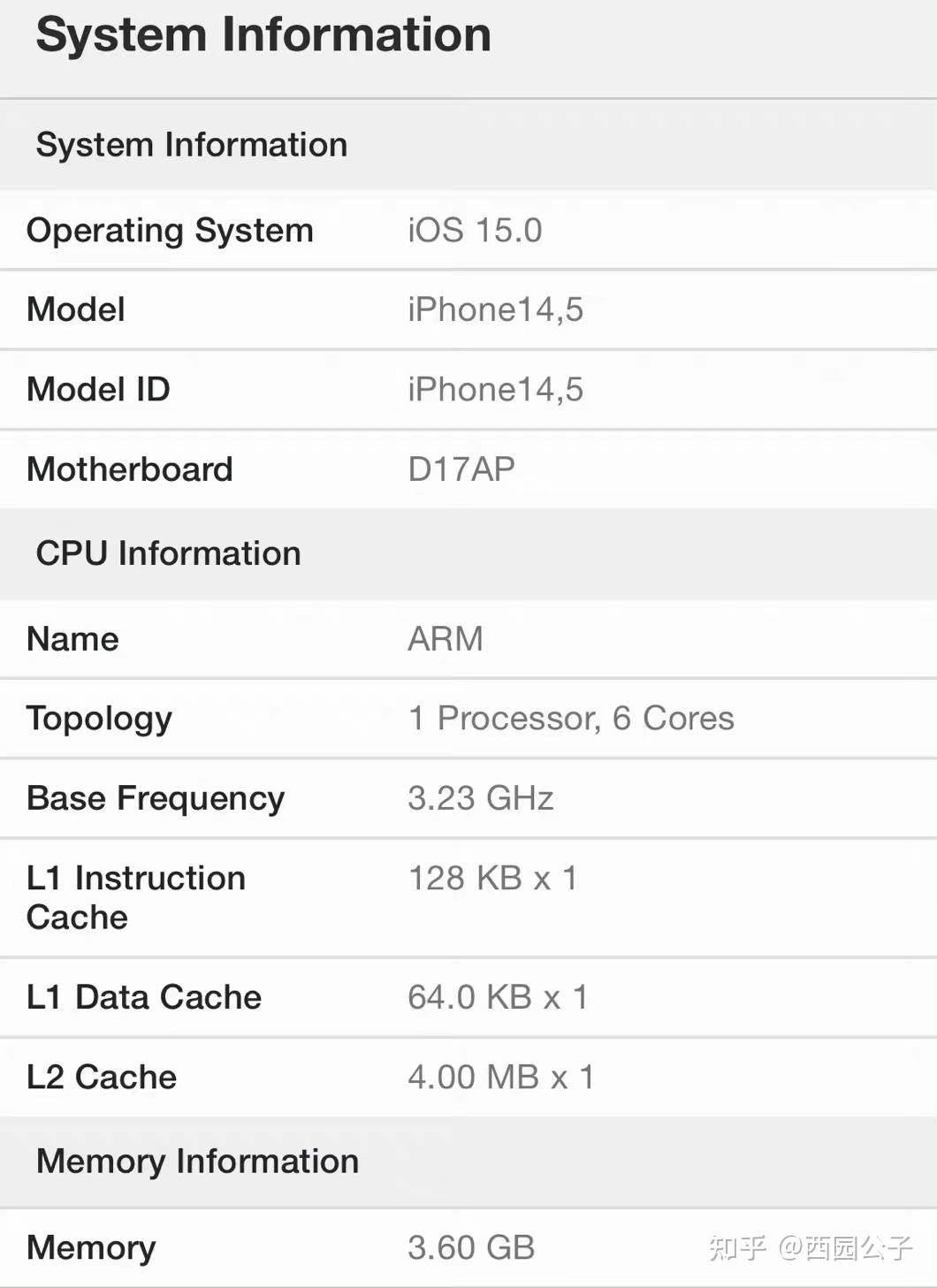Tap the Memory Information section header
This screenshot has width=937, height=1288.
[x=198, y=1162]
